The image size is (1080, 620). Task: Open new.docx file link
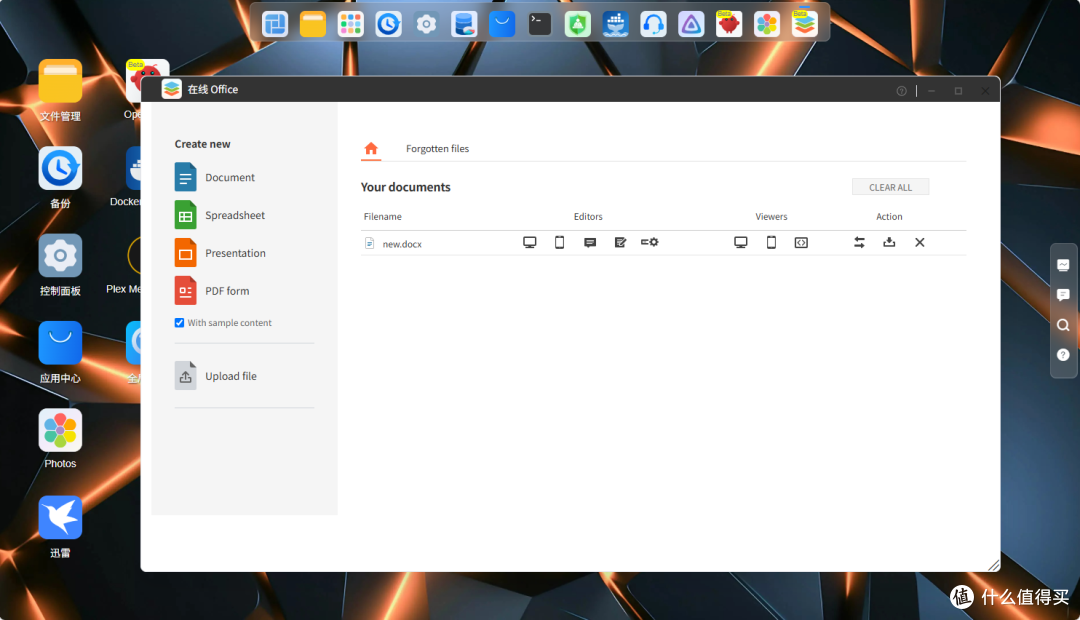[x=402, y=244]
